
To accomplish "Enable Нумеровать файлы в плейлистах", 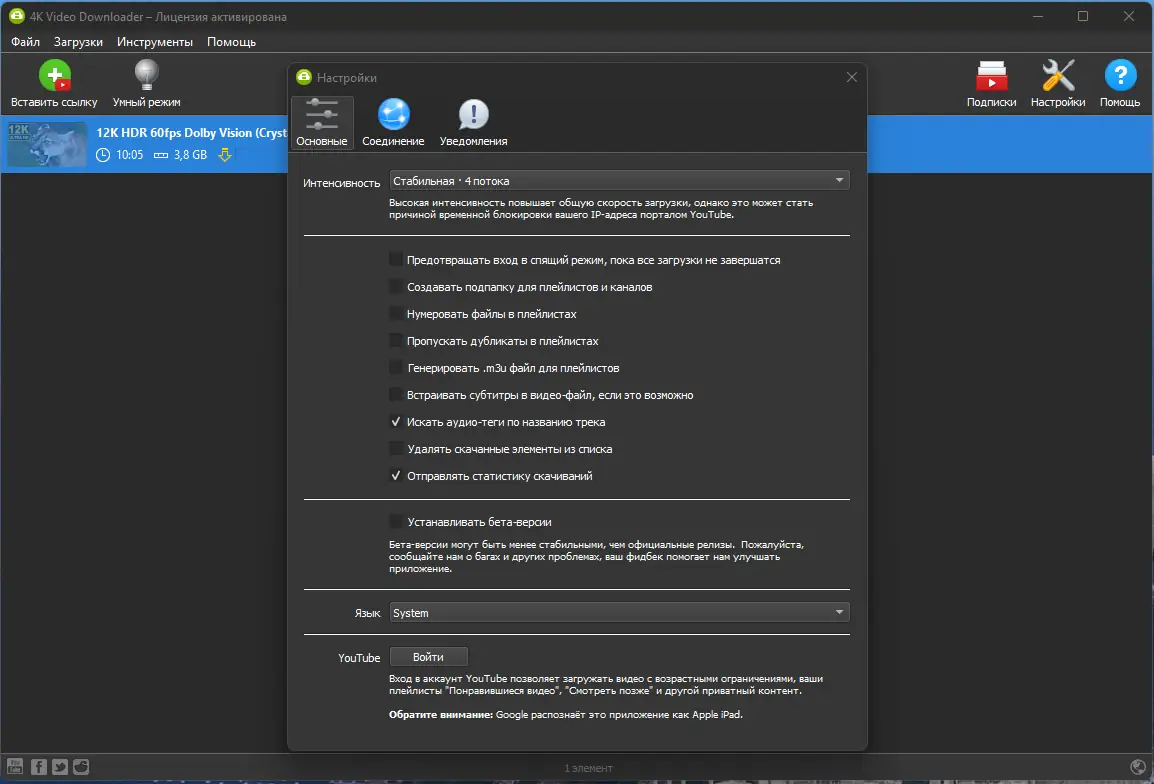I will pyautogui.click(x=396, y=314).
